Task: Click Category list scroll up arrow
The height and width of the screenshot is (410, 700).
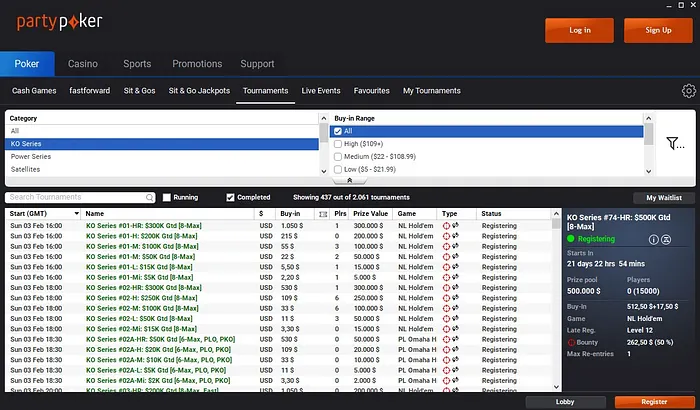Action: pyautogui.click(x=324, y=118)
